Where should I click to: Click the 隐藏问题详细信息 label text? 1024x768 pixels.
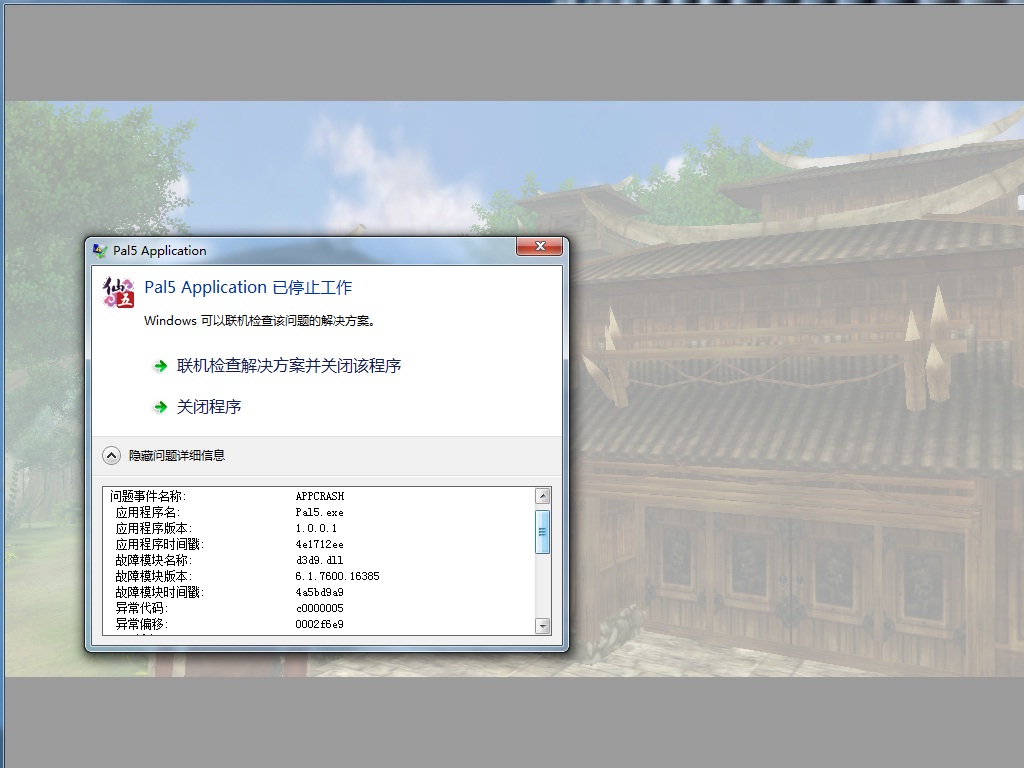click(x=177, y=455)
